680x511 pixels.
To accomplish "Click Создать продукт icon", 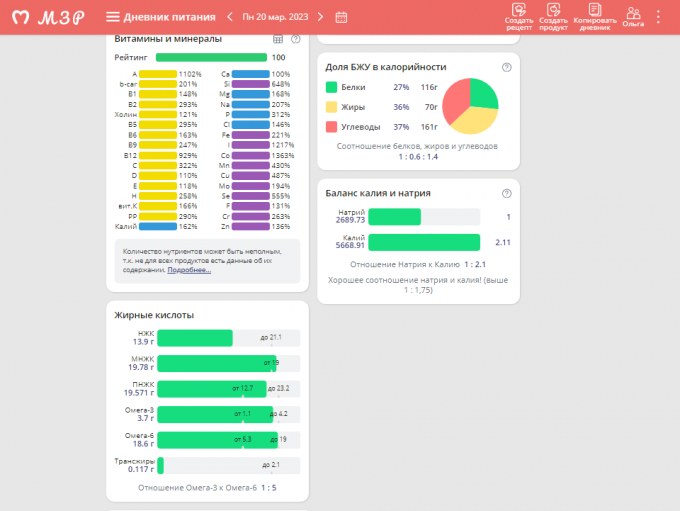I will (553, 17).
